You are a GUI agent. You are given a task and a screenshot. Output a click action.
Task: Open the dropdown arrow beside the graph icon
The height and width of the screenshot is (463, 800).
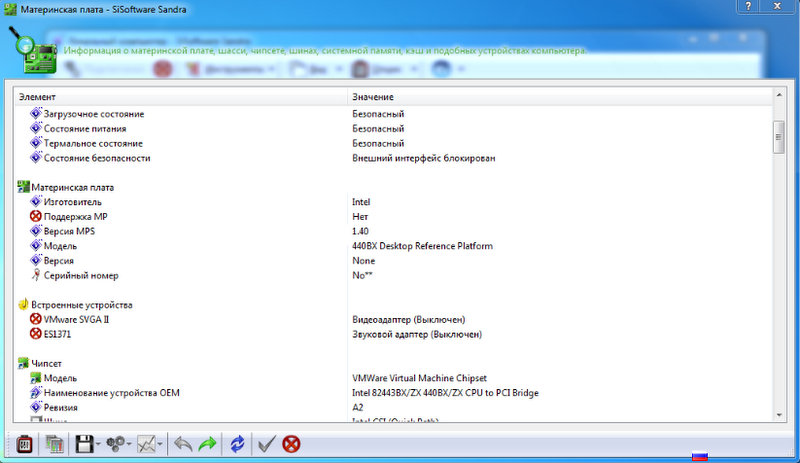click(160, 444)
